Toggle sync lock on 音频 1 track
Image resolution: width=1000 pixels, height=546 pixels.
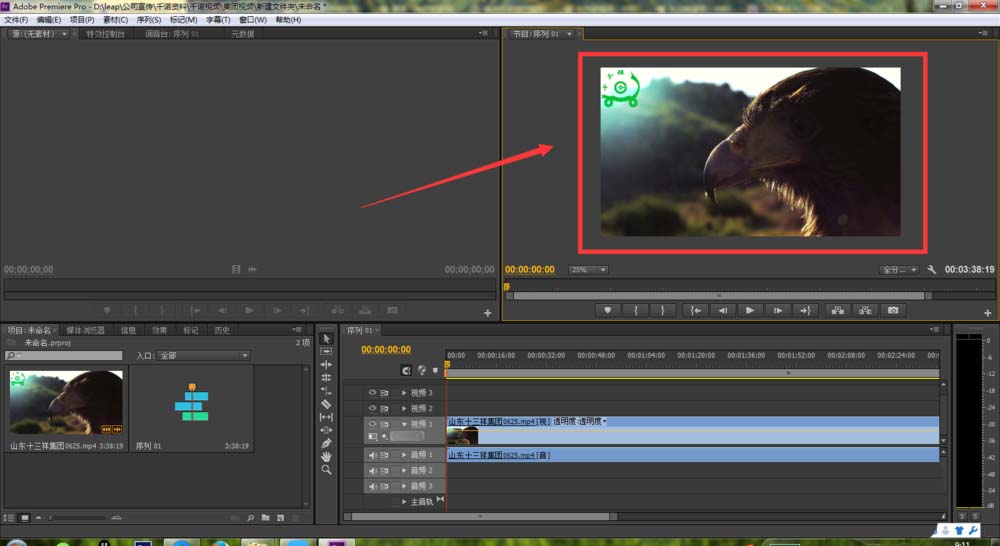click(x=385, y=455)
